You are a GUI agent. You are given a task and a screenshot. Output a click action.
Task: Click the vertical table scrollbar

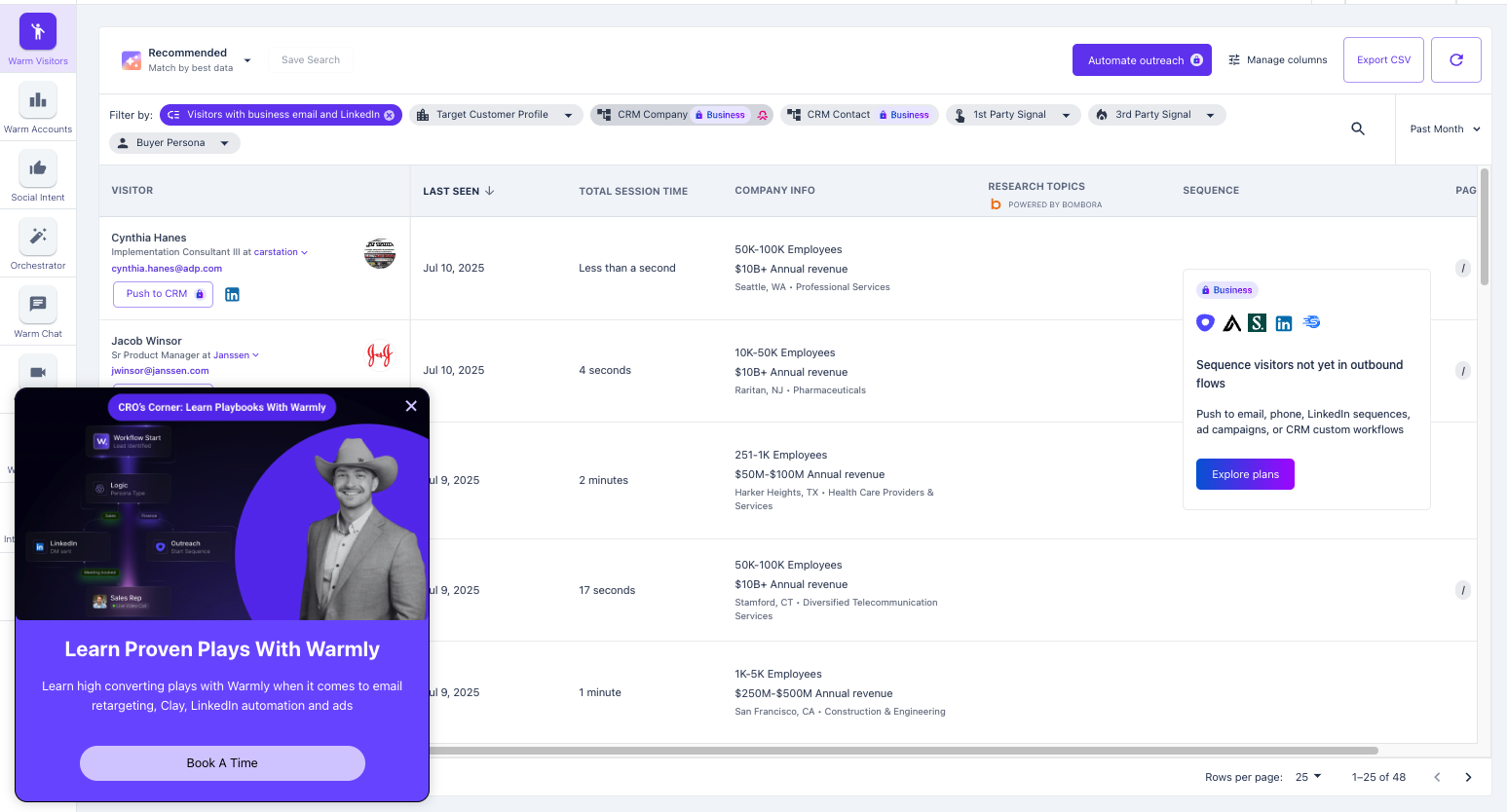point(1485,226)
